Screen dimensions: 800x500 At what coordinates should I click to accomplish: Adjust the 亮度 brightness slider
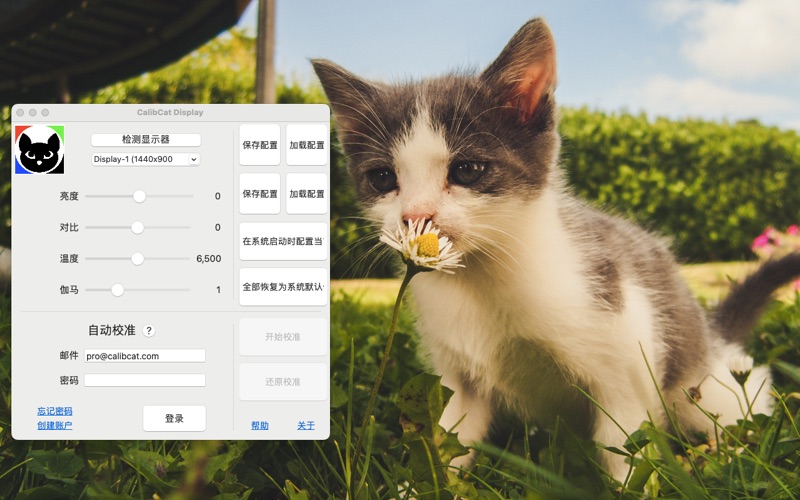[x=139, y=196]
